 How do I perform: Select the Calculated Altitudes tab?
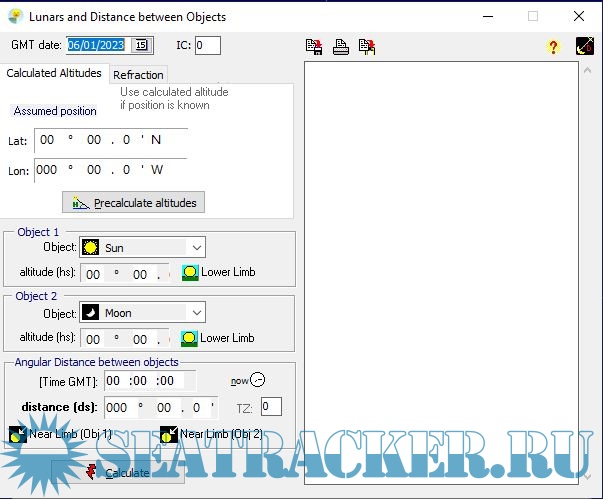53,74
